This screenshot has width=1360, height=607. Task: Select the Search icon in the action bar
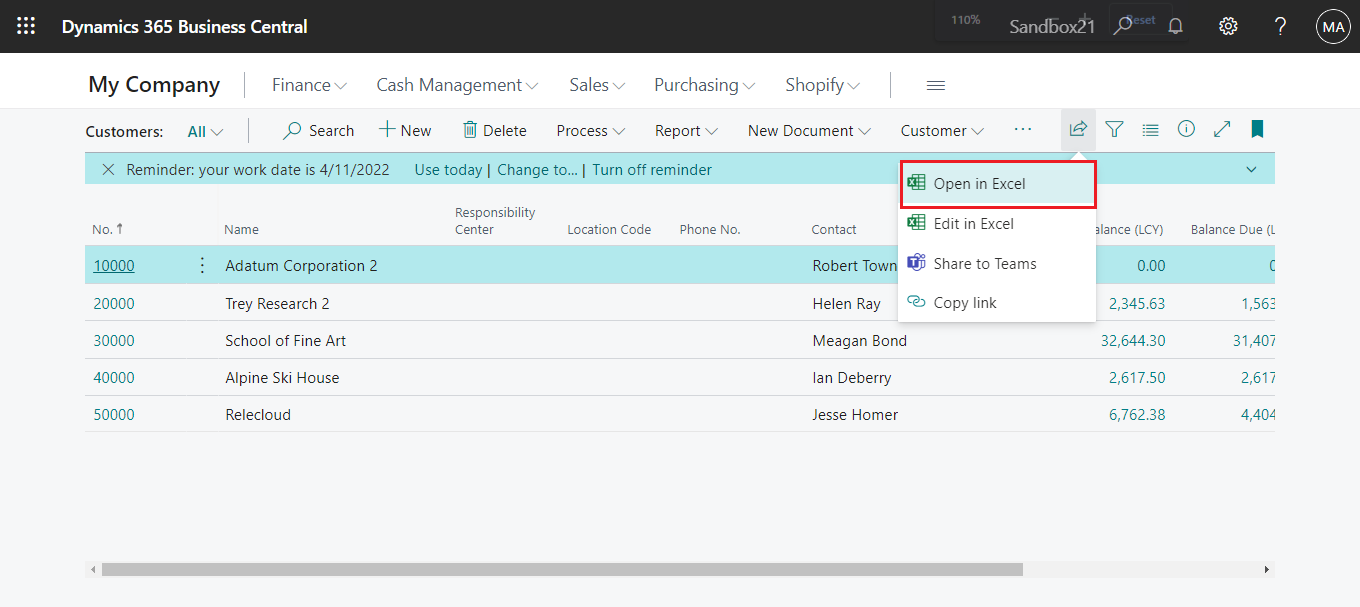click(318, 130)
